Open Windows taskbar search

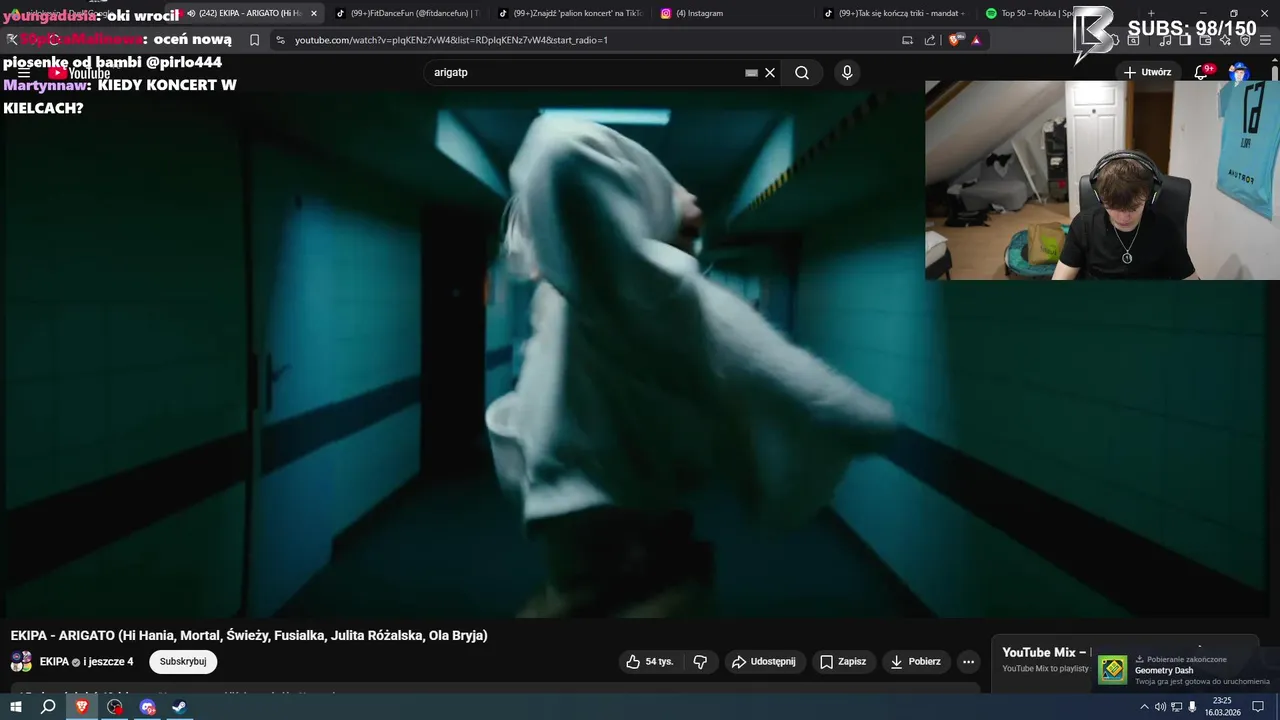point(48,707)
